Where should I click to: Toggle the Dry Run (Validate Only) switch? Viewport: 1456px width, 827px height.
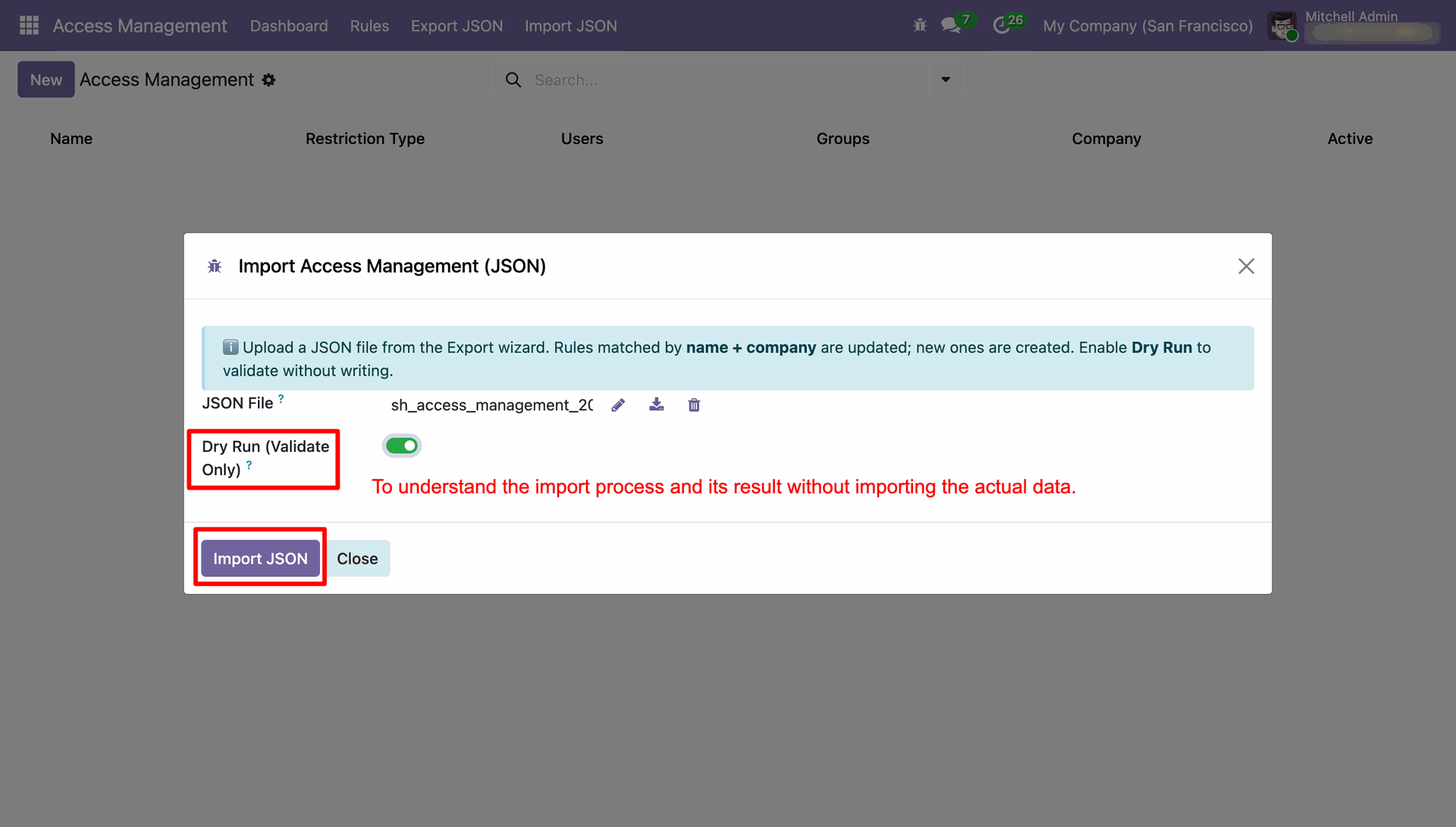coord(402,446)
